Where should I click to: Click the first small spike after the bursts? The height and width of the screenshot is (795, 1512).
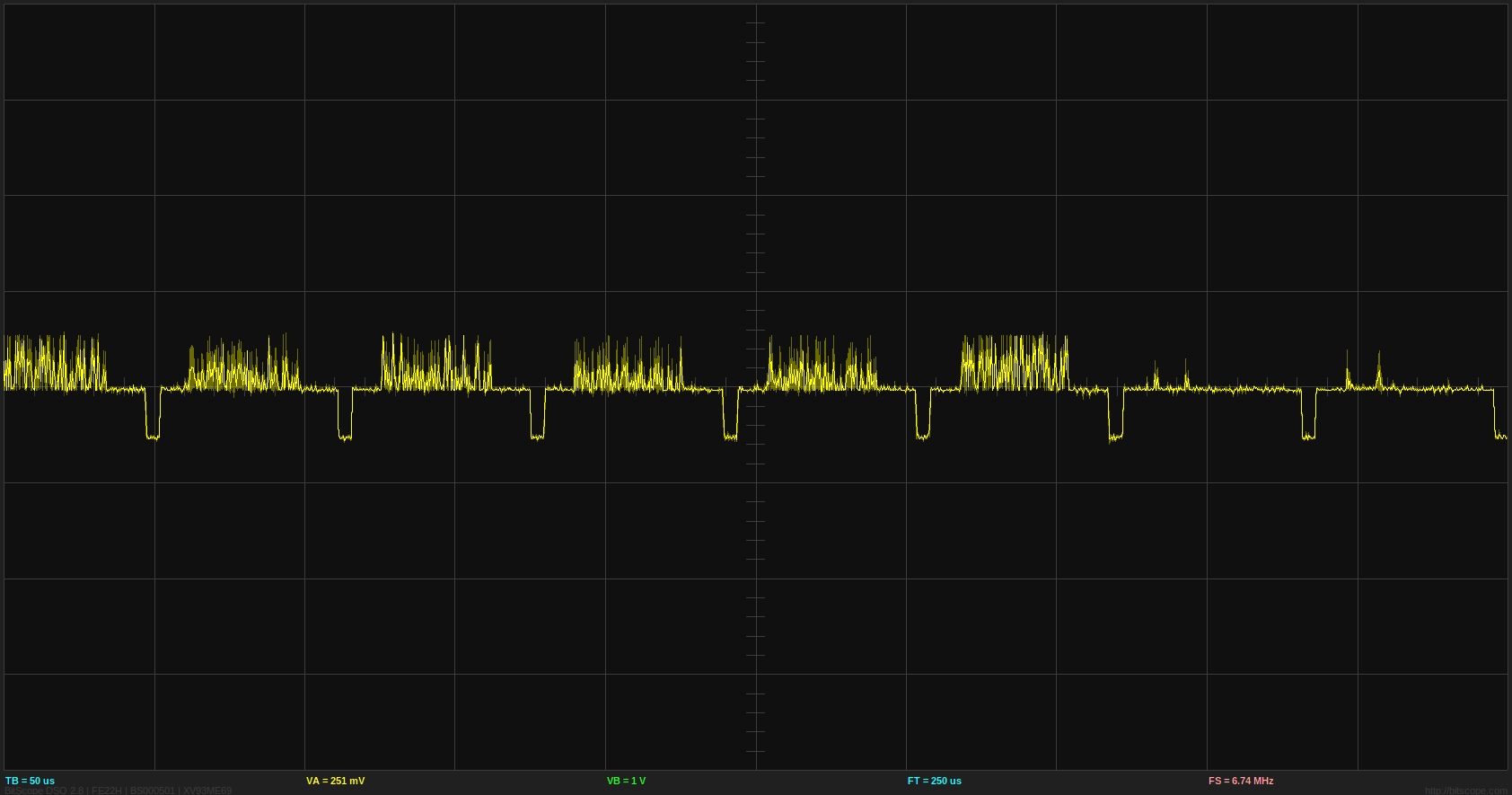1156,375
